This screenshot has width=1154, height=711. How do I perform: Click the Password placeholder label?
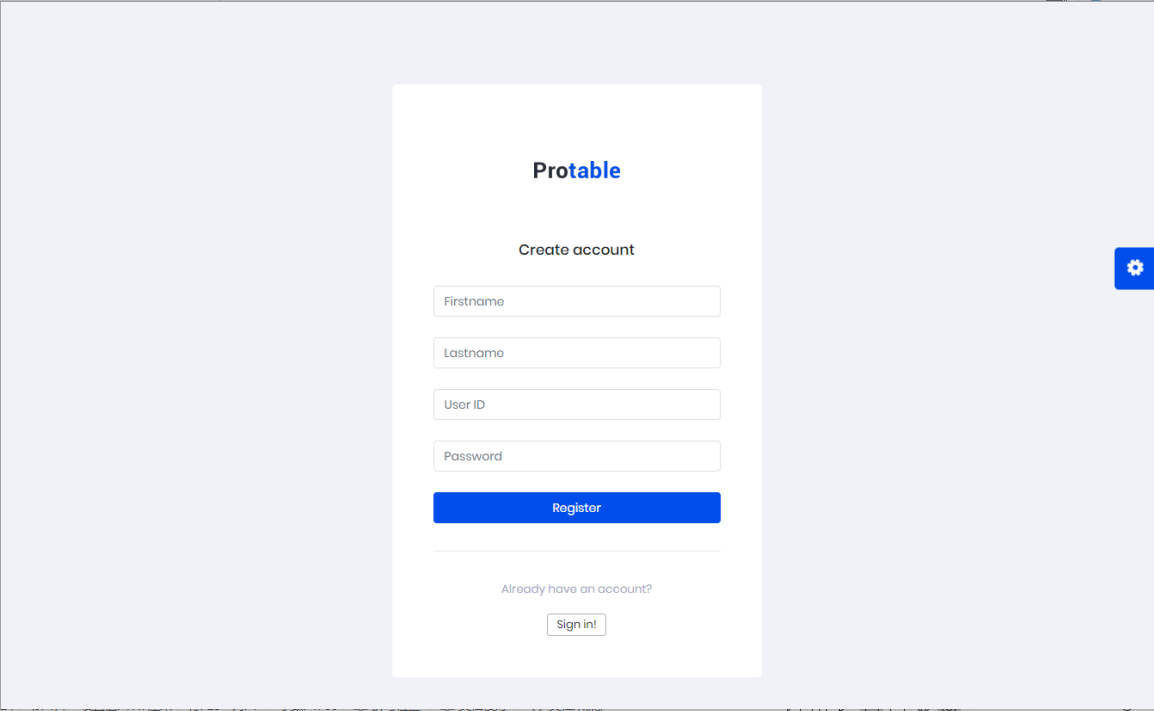point(472,456)
